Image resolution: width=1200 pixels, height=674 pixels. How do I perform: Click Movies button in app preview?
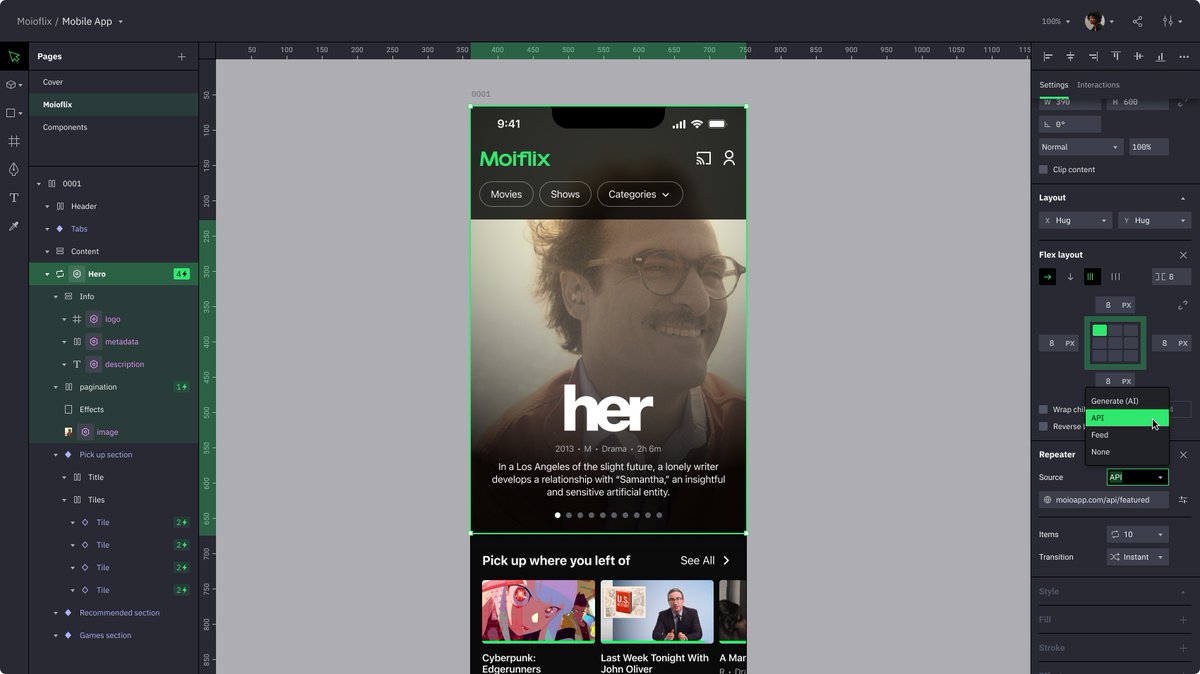(506, 194)
